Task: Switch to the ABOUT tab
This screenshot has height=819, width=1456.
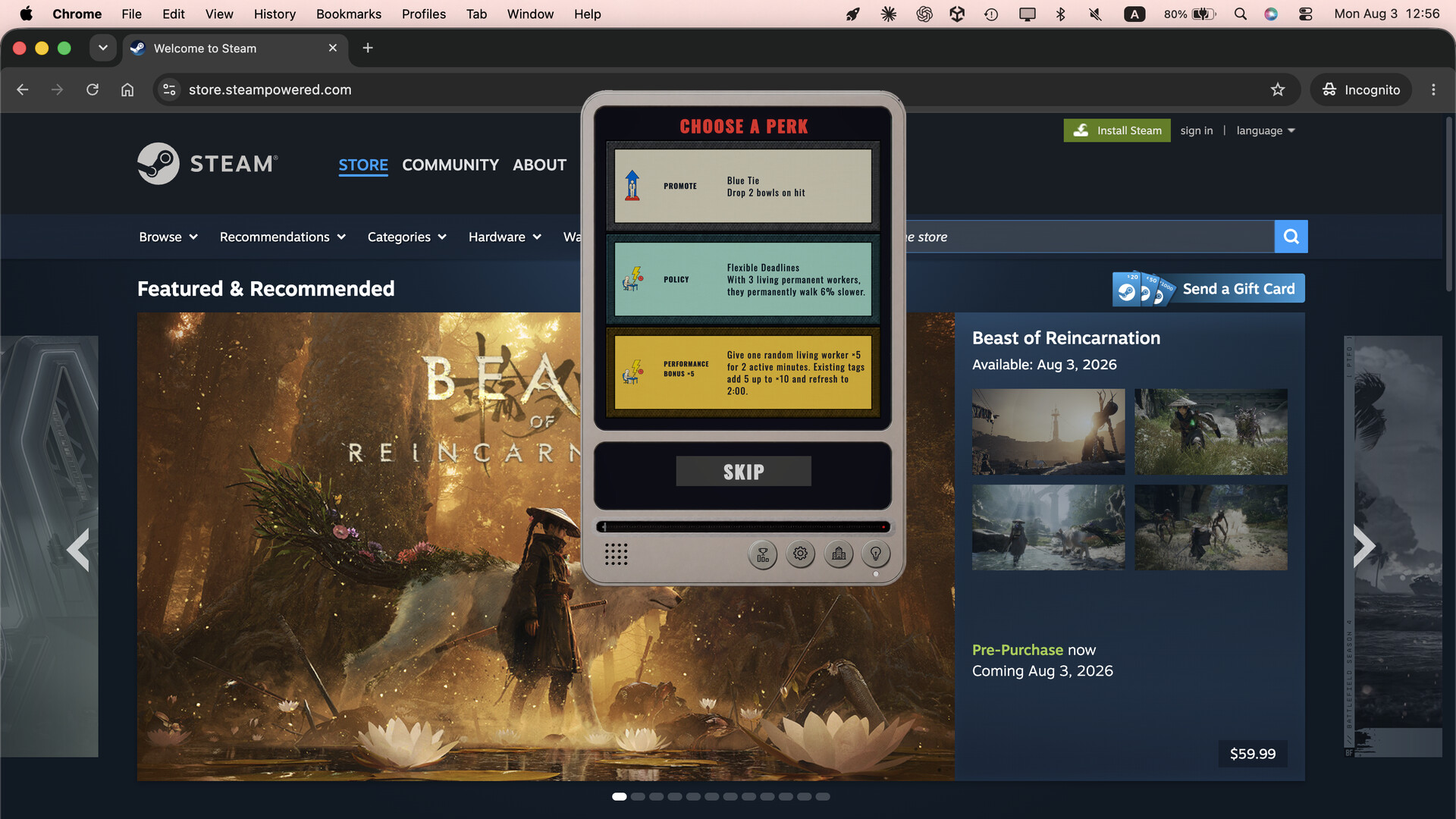Action: pyautogui.click(x=539, y=165)
